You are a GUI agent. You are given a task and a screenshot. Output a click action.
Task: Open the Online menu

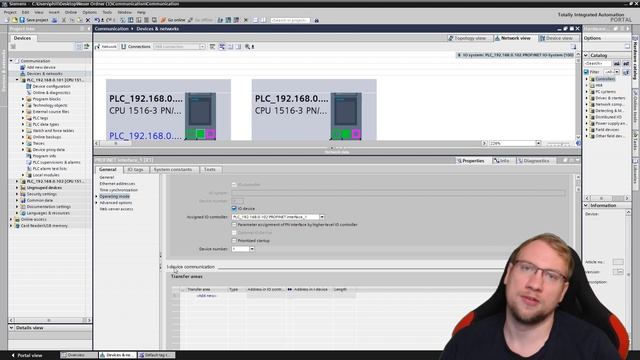[x=71, y=12]
